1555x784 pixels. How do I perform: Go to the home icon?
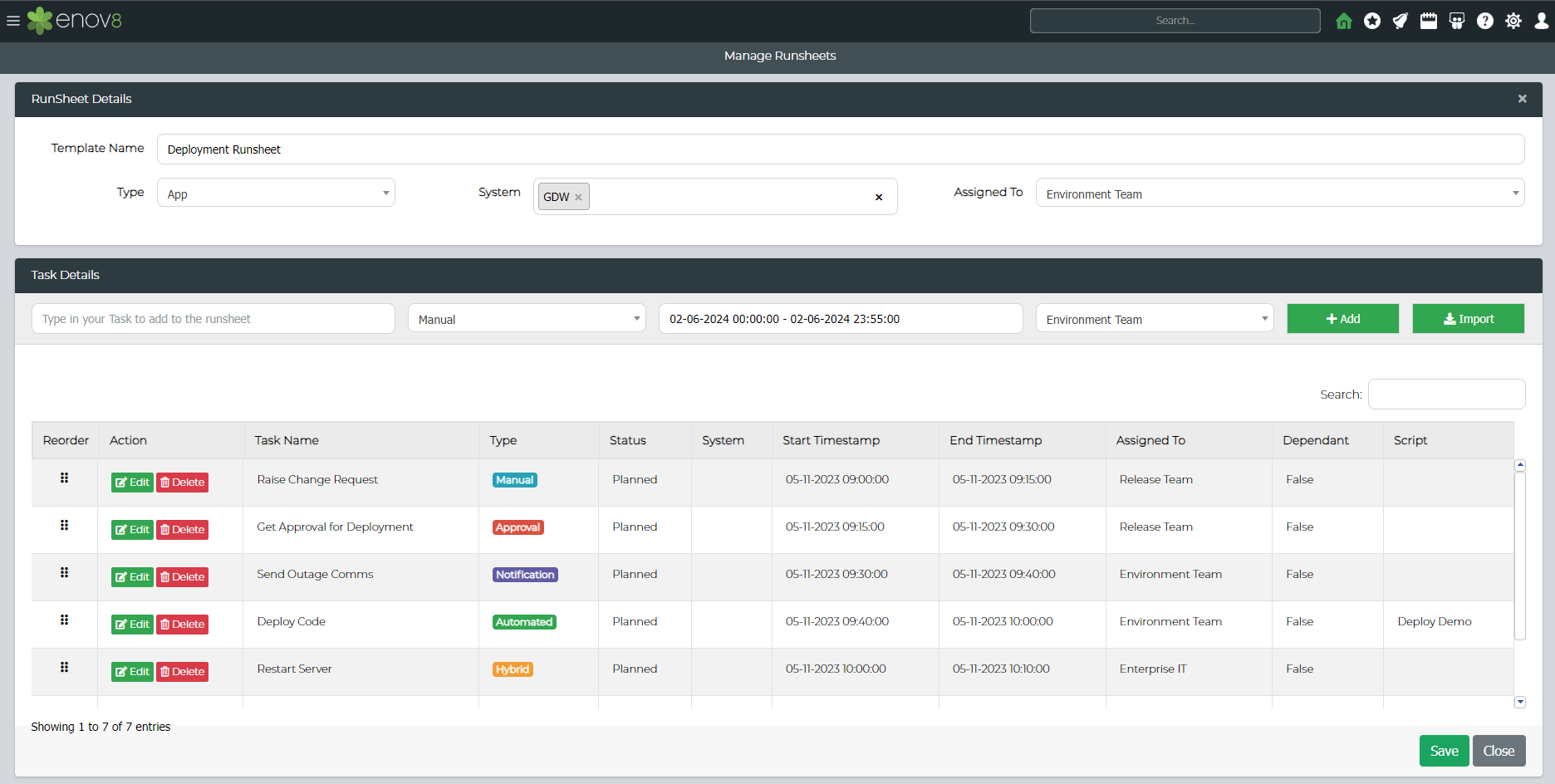point(1344,21)
